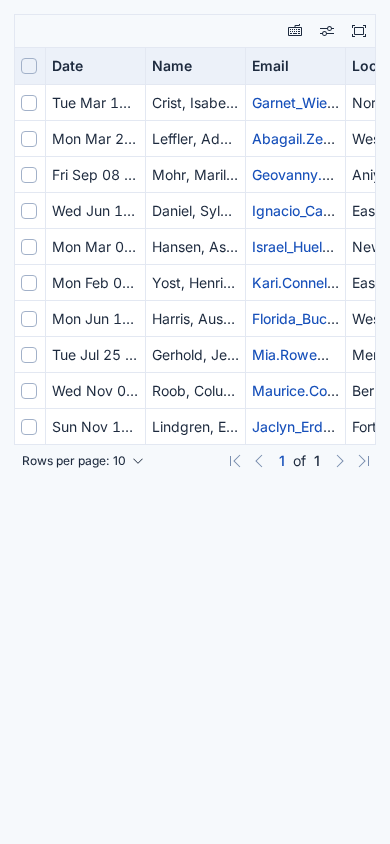Sort by the Date column header
This screenshot has height=844, width=390.
click(x=67, y=66)
